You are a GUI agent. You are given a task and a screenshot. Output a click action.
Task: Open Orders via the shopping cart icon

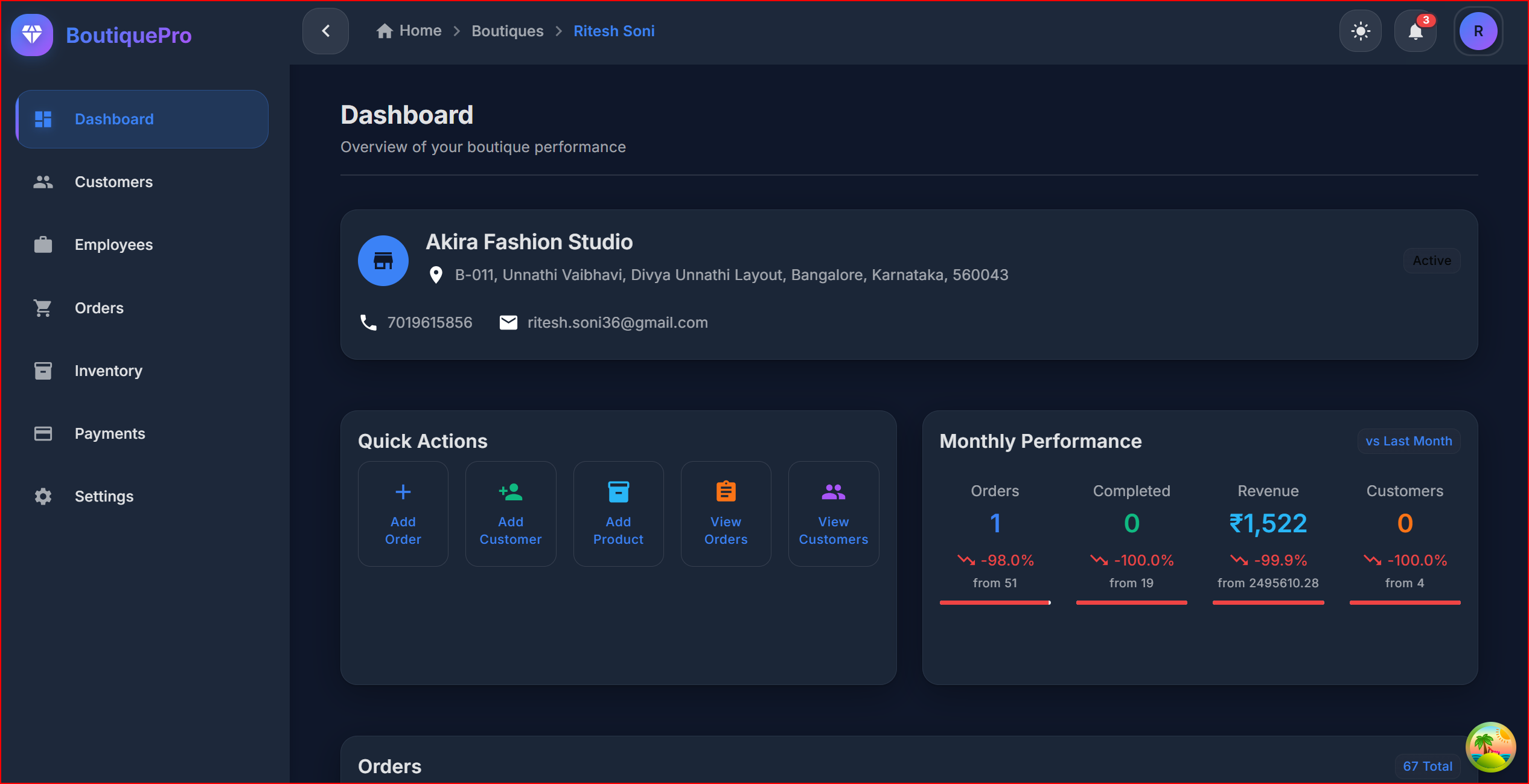point(42,308)
